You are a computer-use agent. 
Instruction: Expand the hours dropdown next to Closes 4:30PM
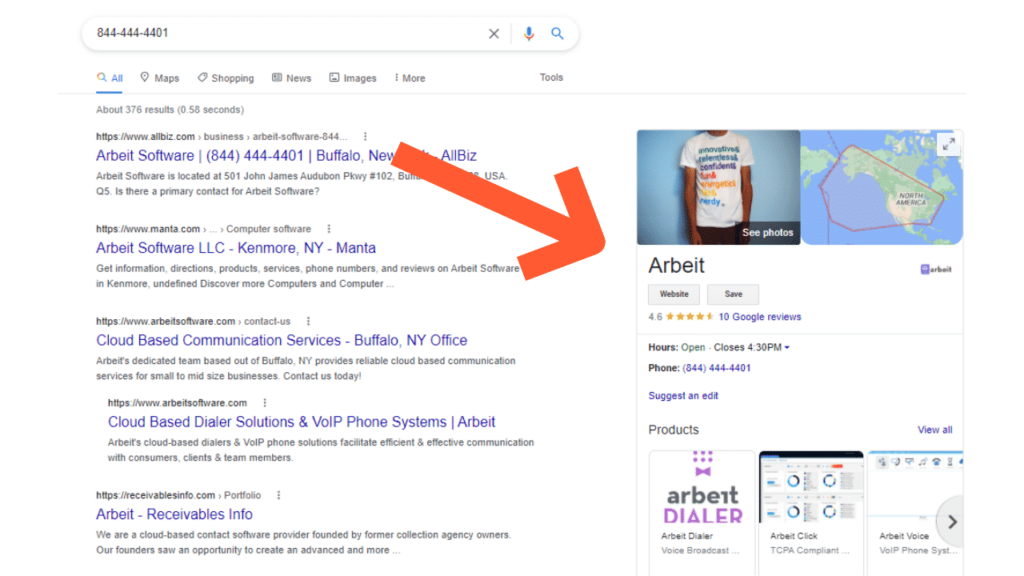787,348
